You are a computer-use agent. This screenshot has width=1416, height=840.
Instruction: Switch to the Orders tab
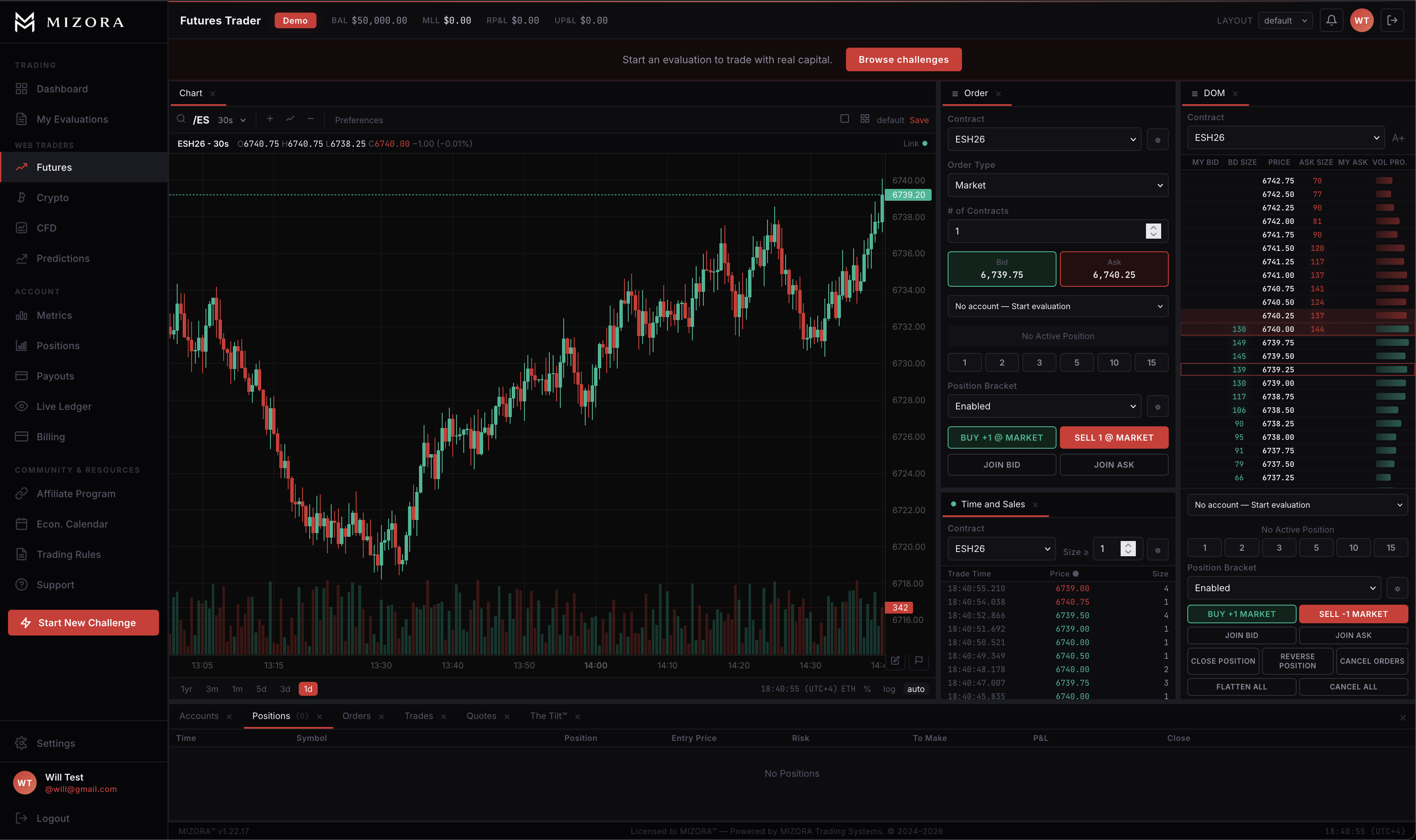(x=356, y=716)
